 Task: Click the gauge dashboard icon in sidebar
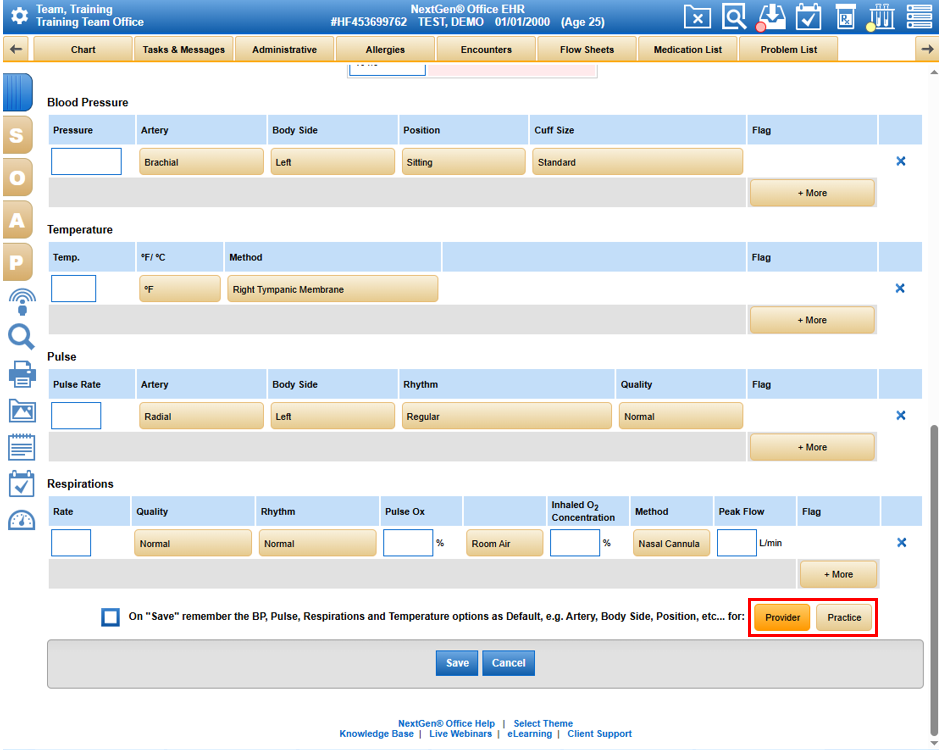pyautogui.click(x=22, y=520)
